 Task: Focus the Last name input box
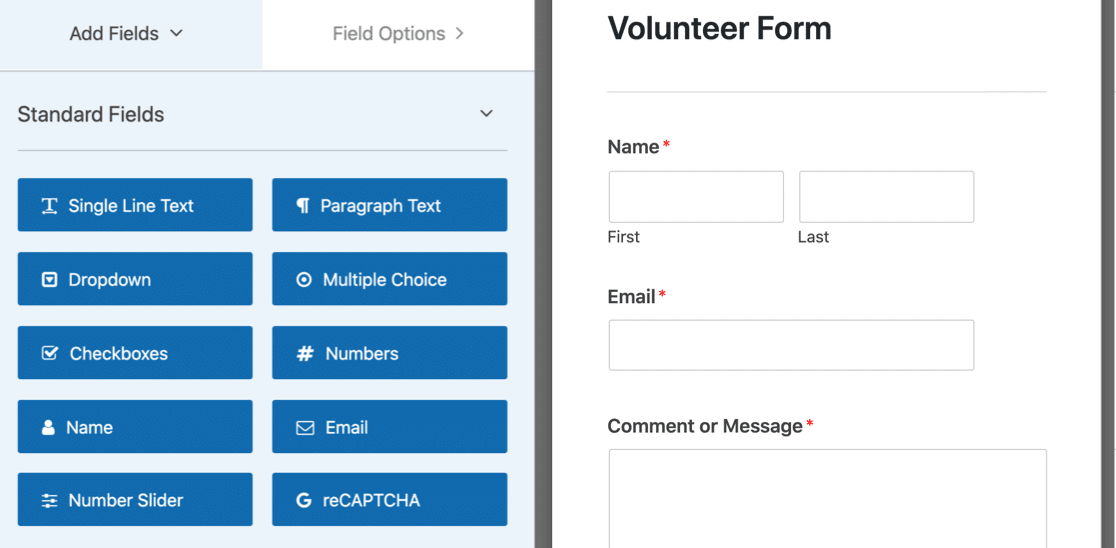[x=886, y=196]
